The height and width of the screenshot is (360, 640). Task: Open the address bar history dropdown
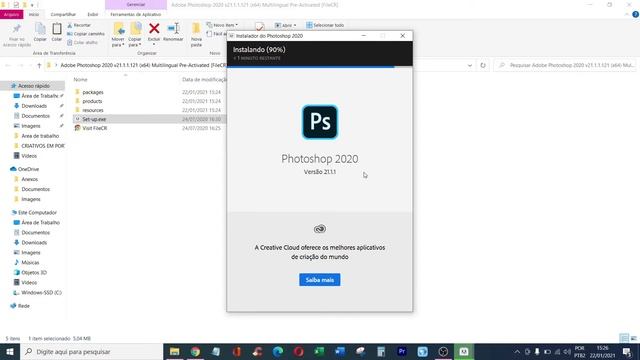coord(470,65)
